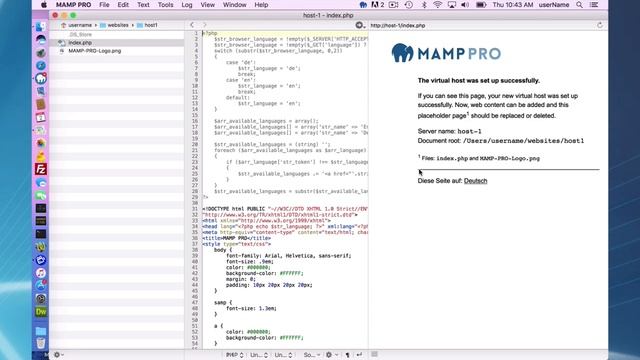
Task: Open the Cyberduck duck icon in dock
Action: point(40,156)
